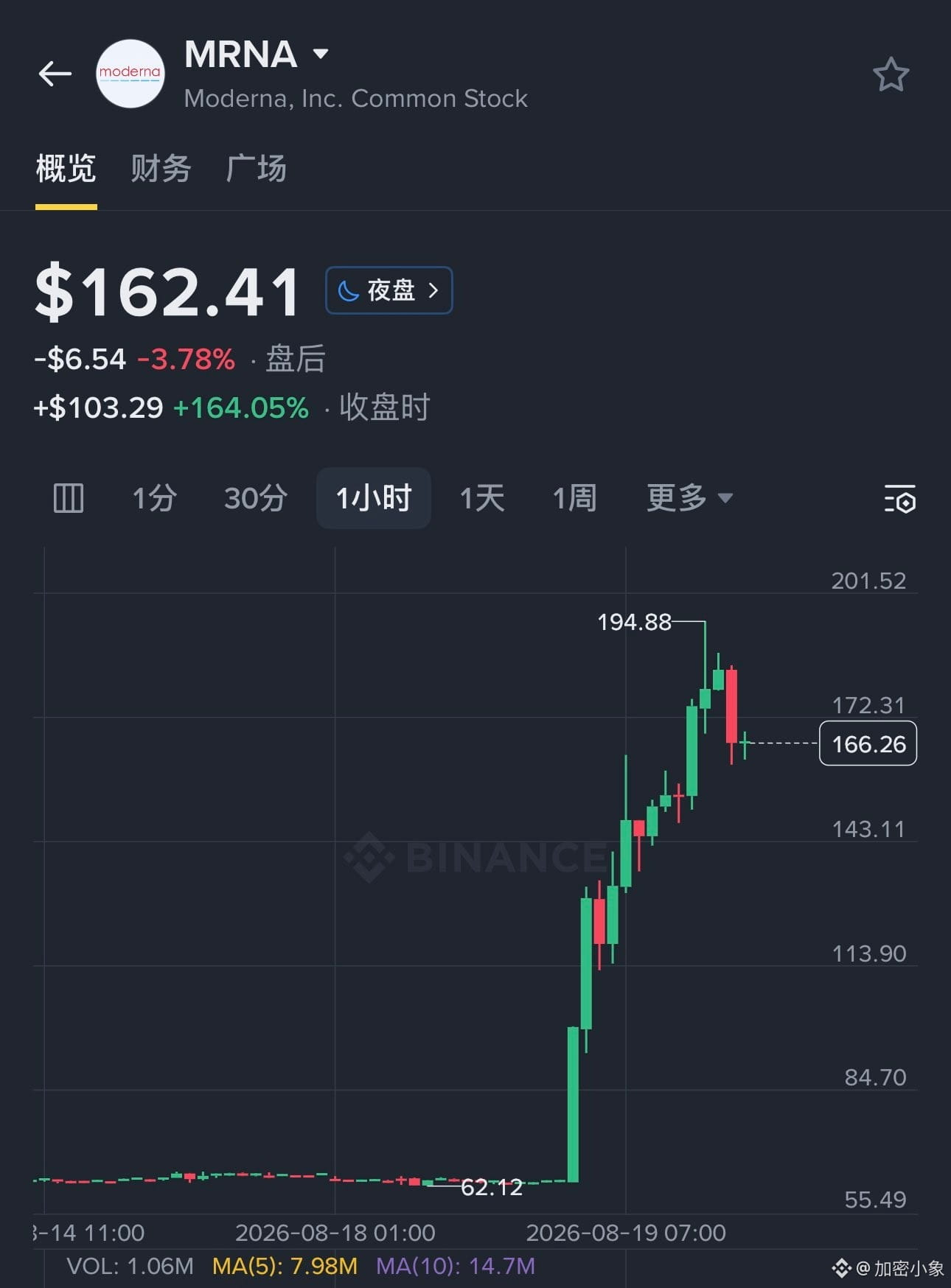This screenshot has height=1288, width=951.
Task: Open the 夜盘 night session chevron
Action: coord(433,290)
